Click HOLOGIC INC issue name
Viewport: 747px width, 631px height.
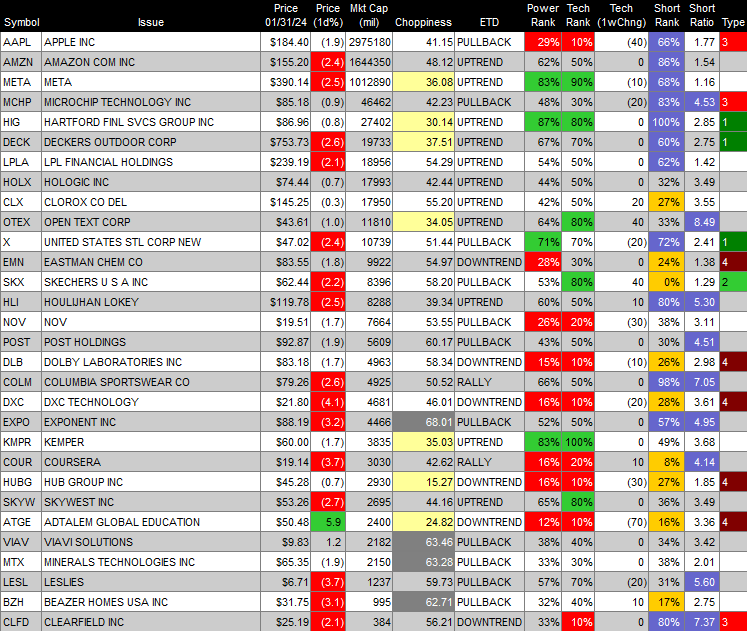point(76,182)
